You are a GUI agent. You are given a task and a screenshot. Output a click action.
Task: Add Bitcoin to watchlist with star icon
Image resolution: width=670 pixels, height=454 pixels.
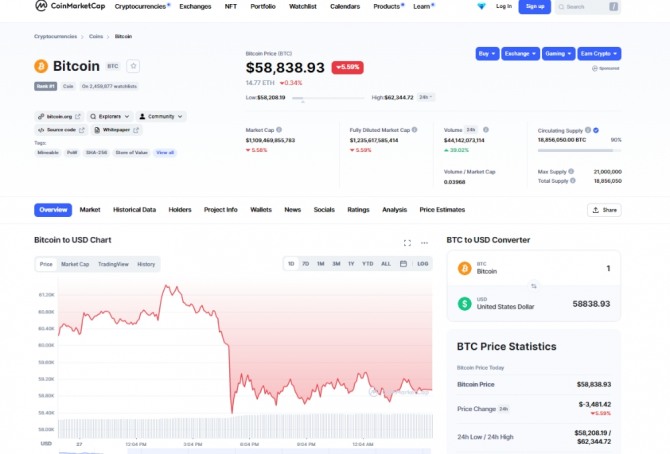click(133, 66)
